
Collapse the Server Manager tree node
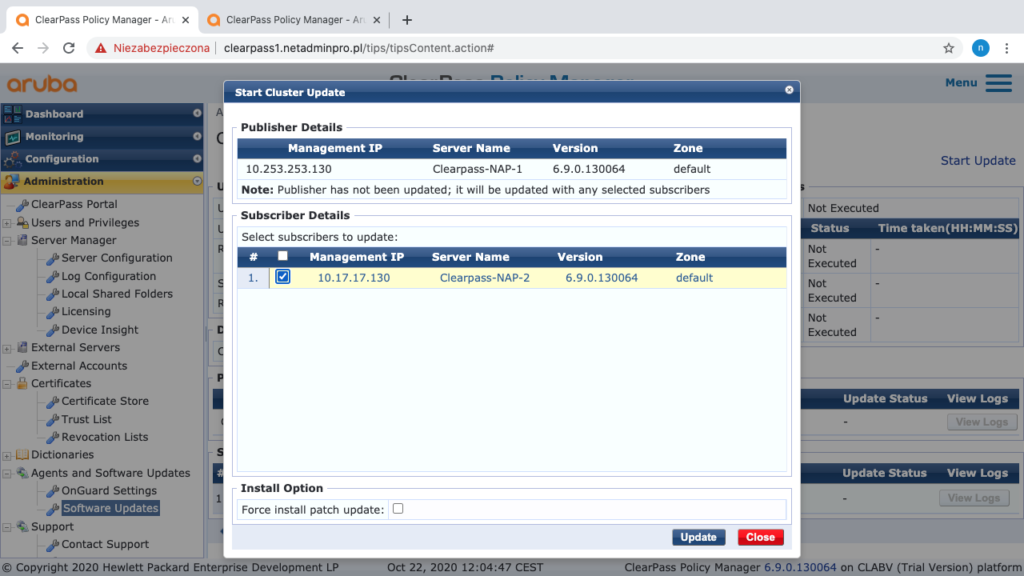(x=8, y=241)
